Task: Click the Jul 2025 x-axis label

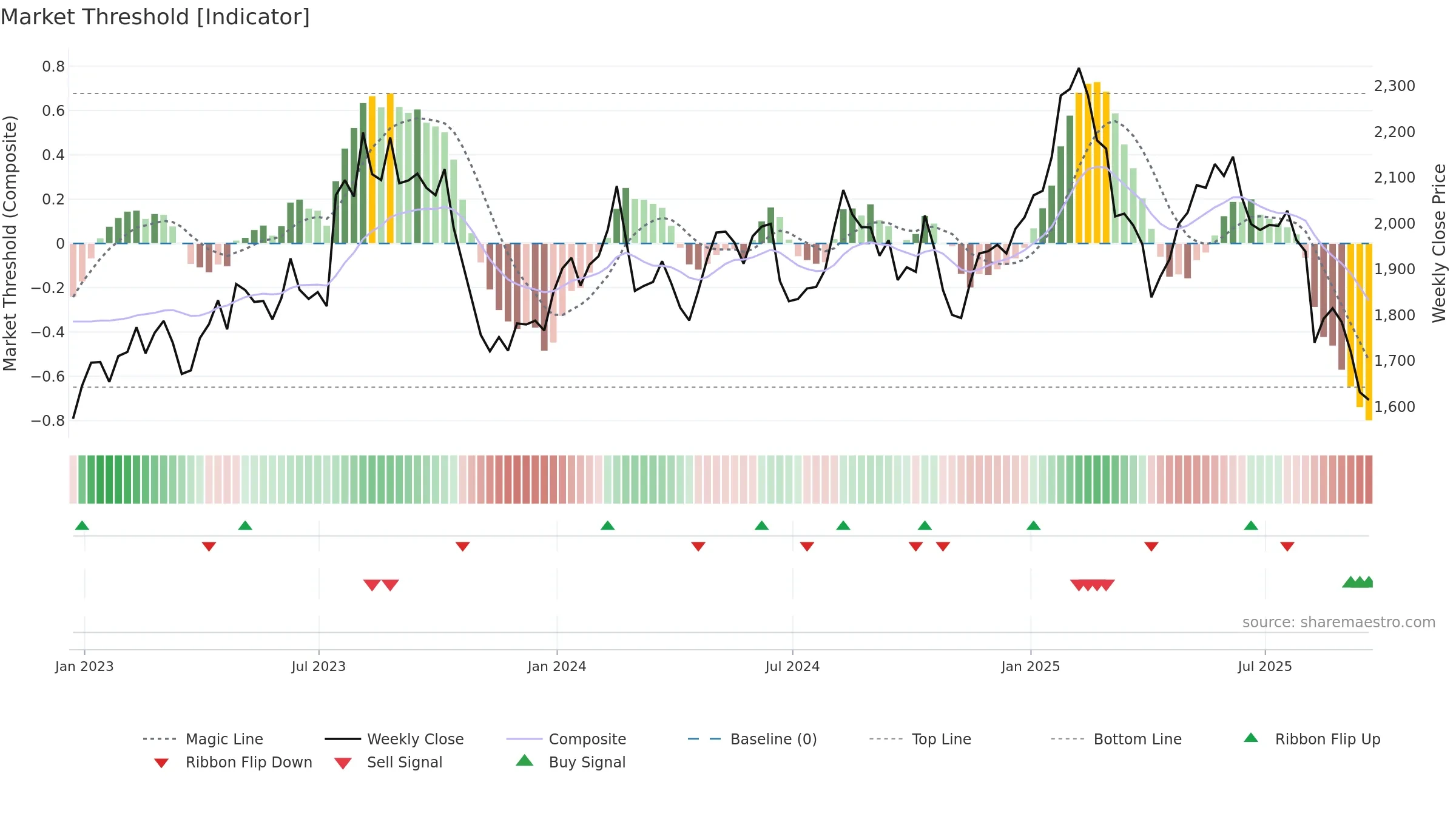Action: pos(1265,666)
